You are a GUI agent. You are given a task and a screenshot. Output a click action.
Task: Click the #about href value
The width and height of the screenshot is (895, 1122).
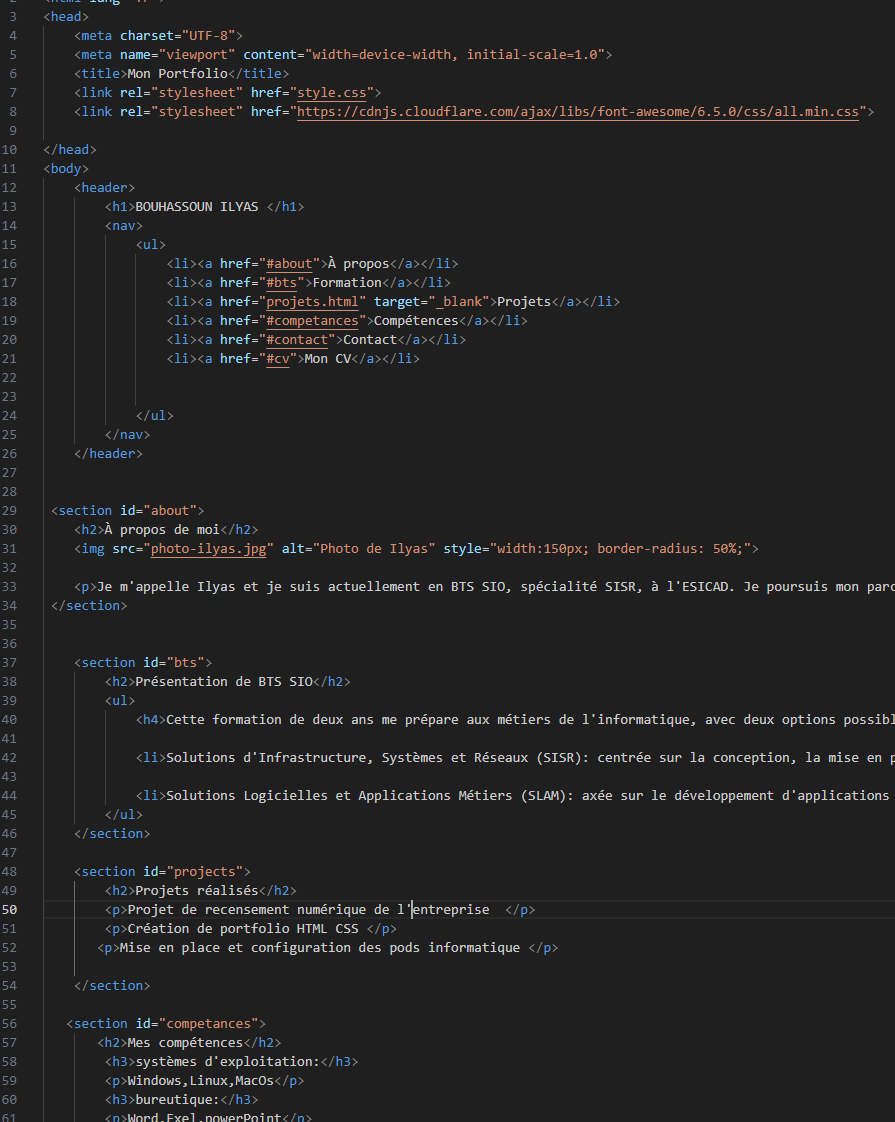(289, 264)
